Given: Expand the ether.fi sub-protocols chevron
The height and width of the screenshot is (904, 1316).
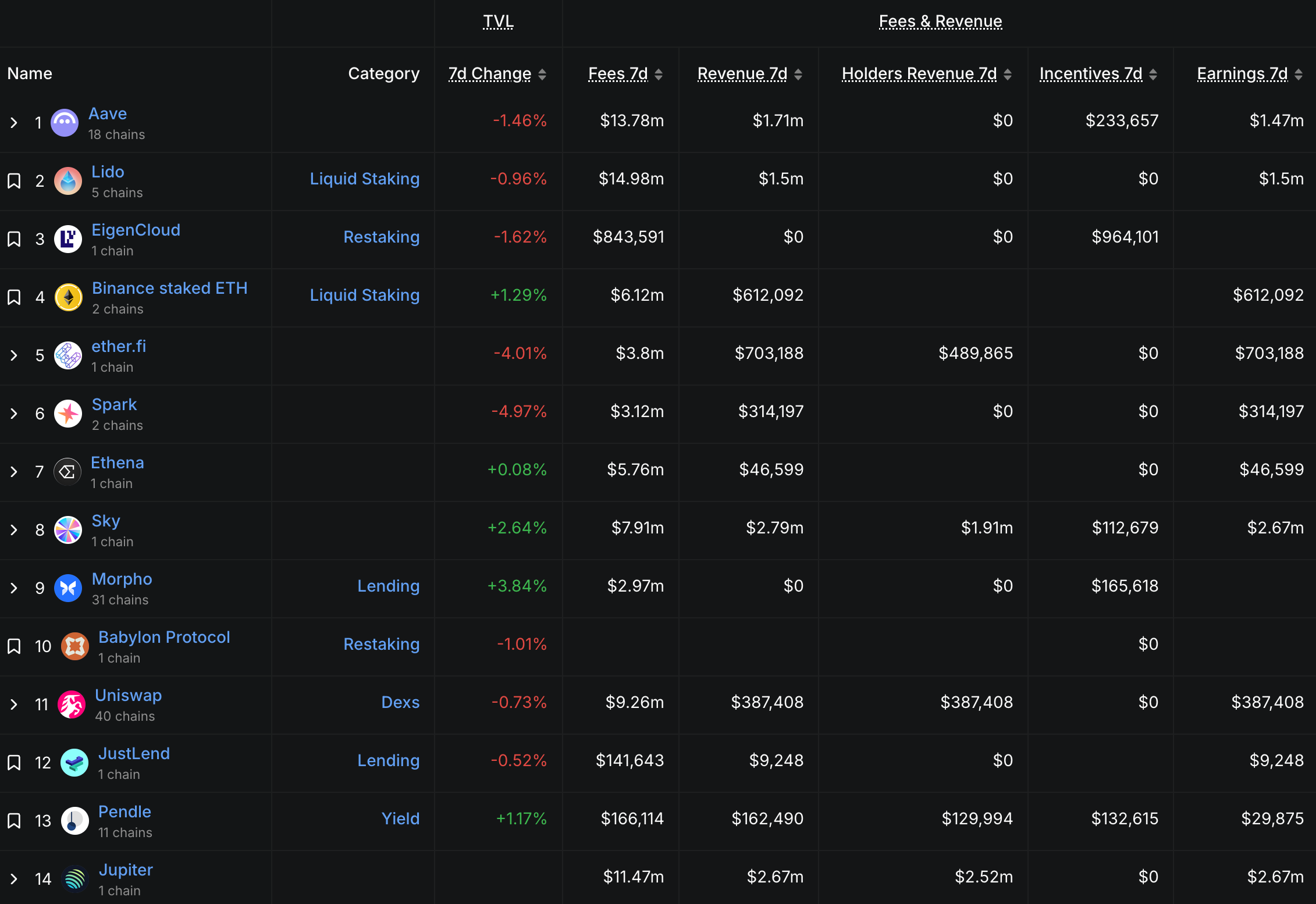Looking at the screenshot, I should pos(14,355).
